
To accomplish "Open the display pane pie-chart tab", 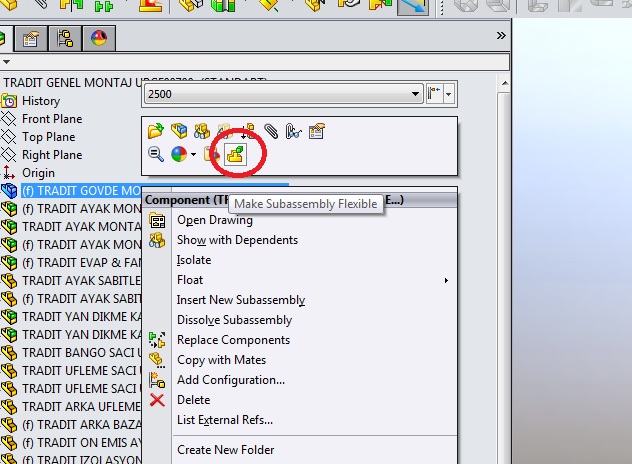I will (x=98, y=39).
